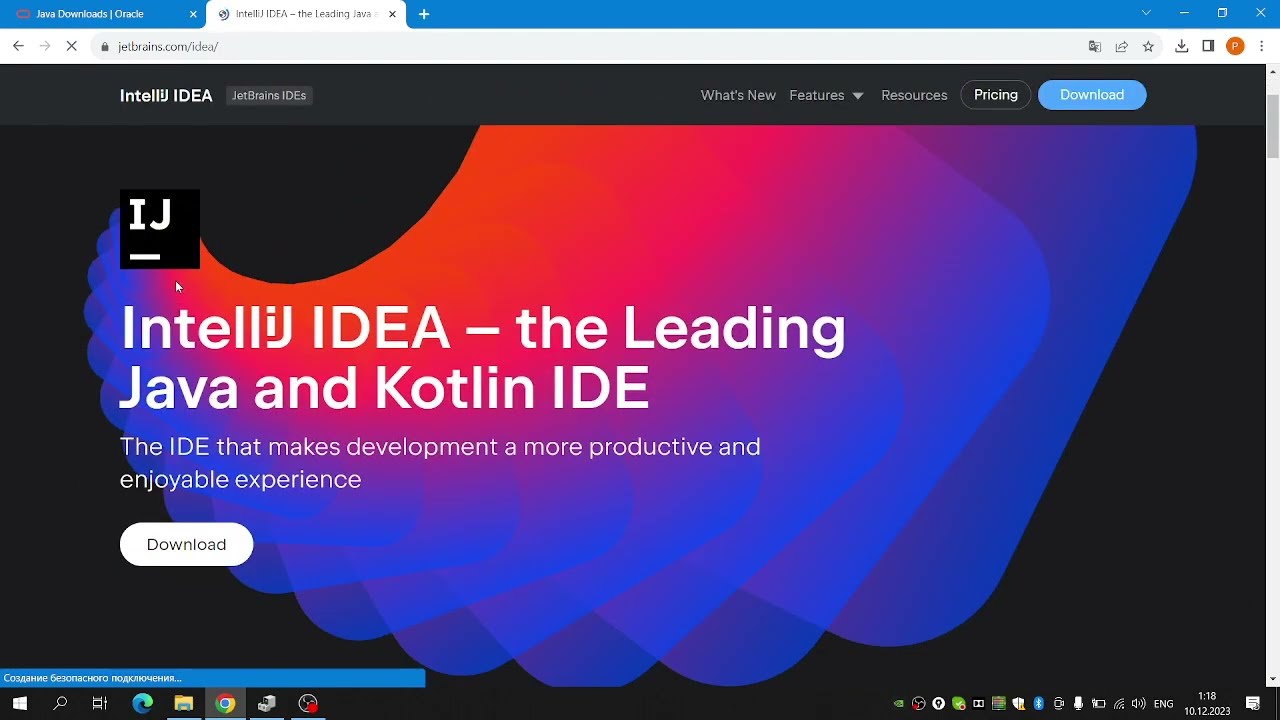The width and height of the screenshot is (1280, 720).
Task: Click the NVIDIA tray icon
Action: 899,704
